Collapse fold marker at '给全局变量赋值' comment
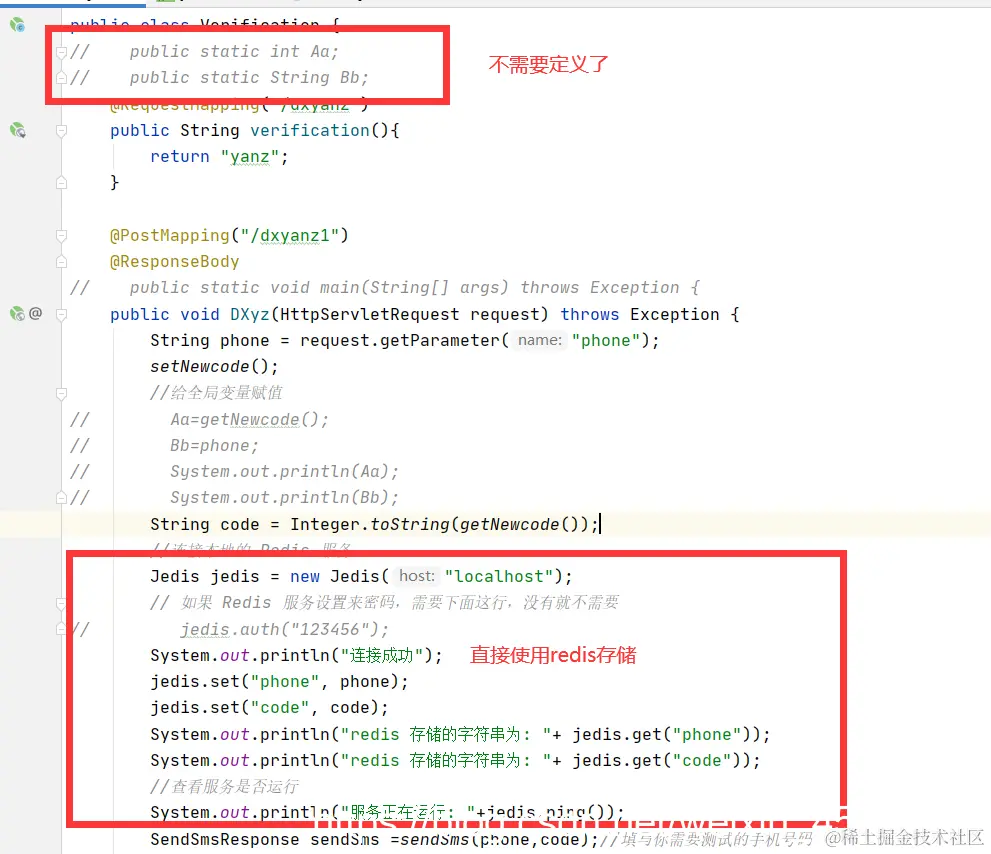991x854 pixels. (61, 393)
